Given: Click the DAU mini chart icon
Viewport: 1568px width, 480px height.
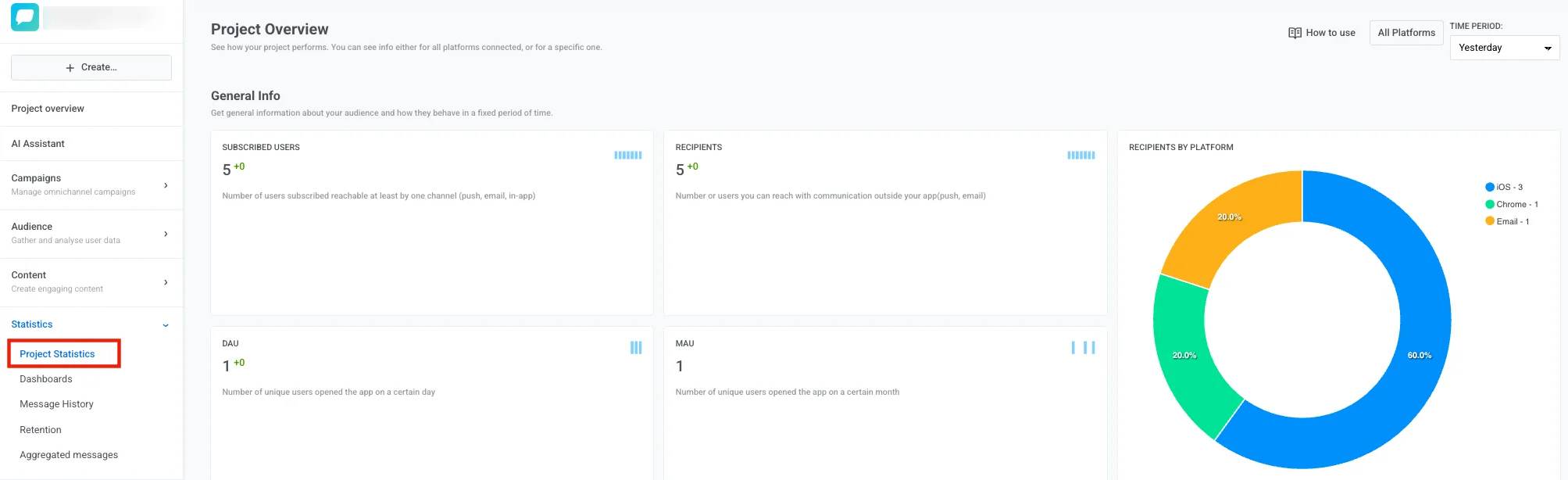Looking at the screenshot, I should (636, 348).
